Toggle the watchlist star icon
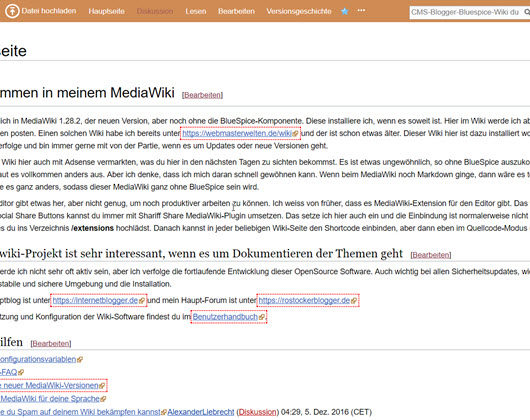The height and width of the screenshot is (420, 530). click(x=344, y=11)
